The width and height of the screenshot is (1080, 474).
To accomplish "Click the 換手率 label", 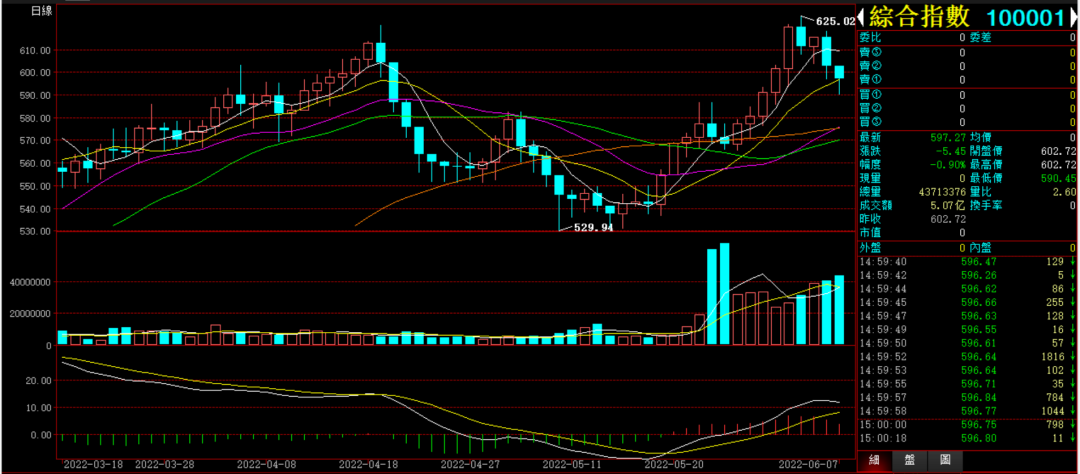I will click(x=986, y=205).
